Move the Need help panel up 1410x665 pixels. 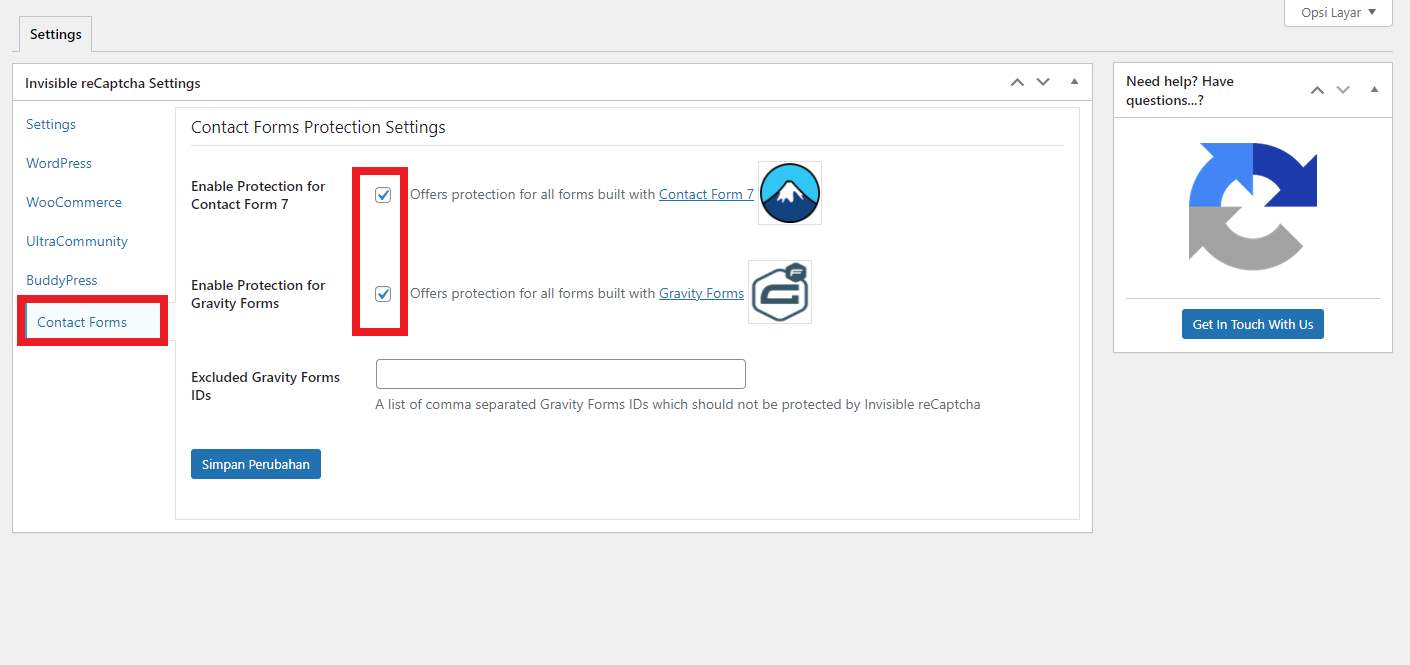(x=1317, y=90)
